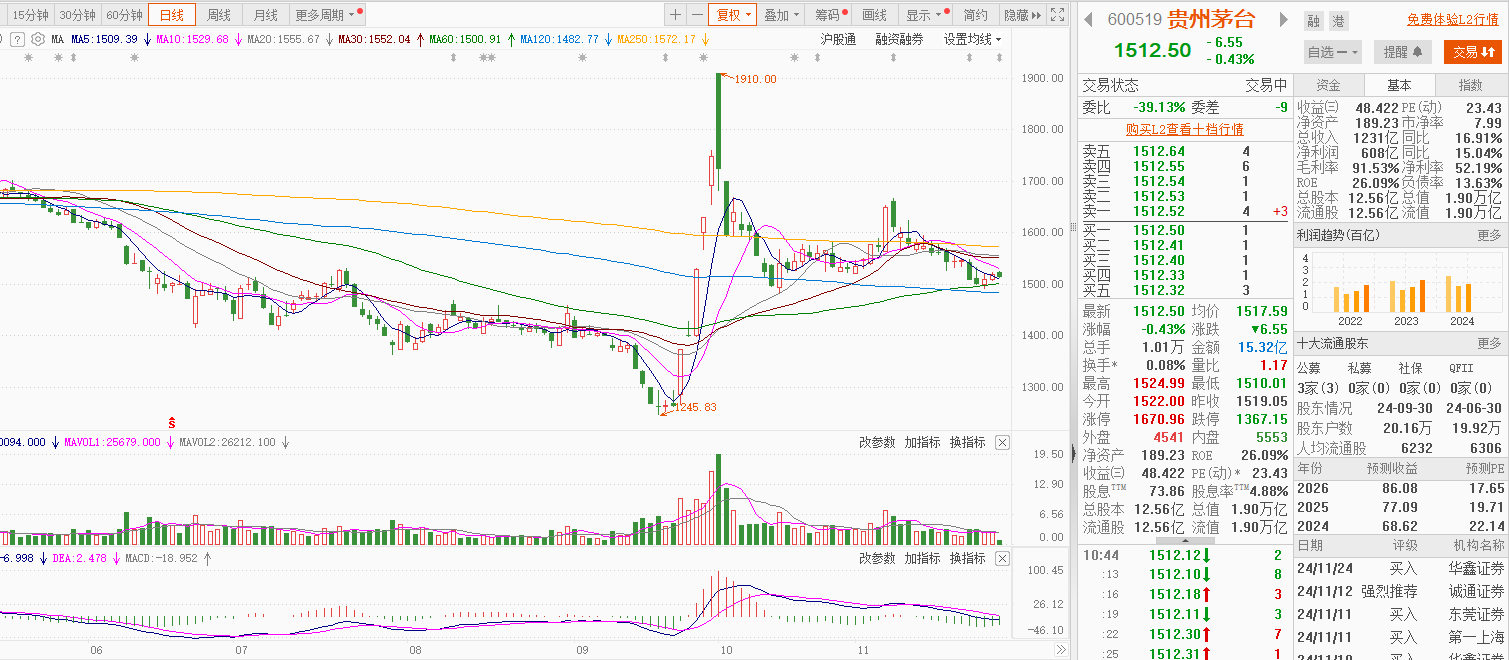
Task: Select the 周线 weekly chart tab
Action: pyautogui.click(x=219, y=15)
